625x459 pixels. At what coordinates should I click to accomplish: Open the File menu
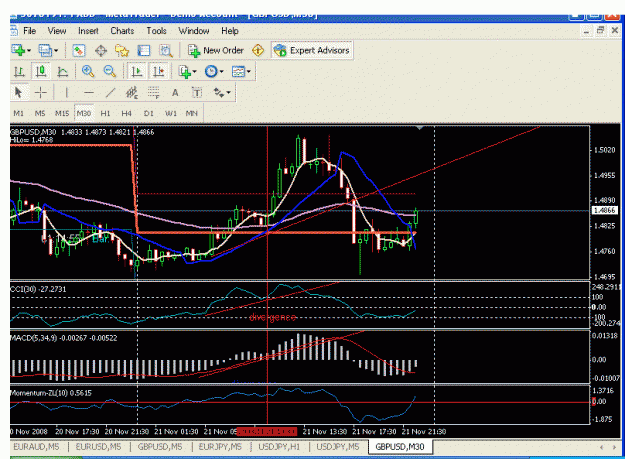pos(29,31)
